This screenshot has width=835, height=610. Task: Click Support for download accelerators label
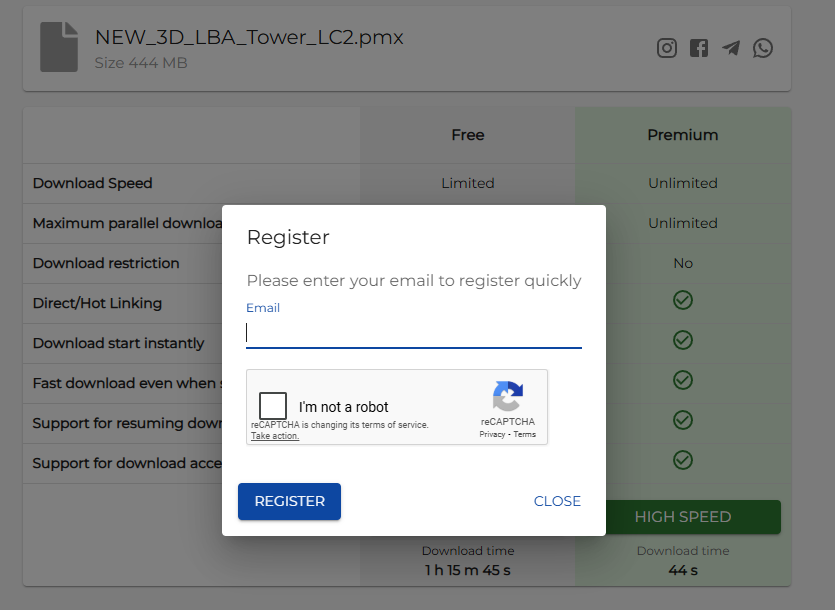127,463
